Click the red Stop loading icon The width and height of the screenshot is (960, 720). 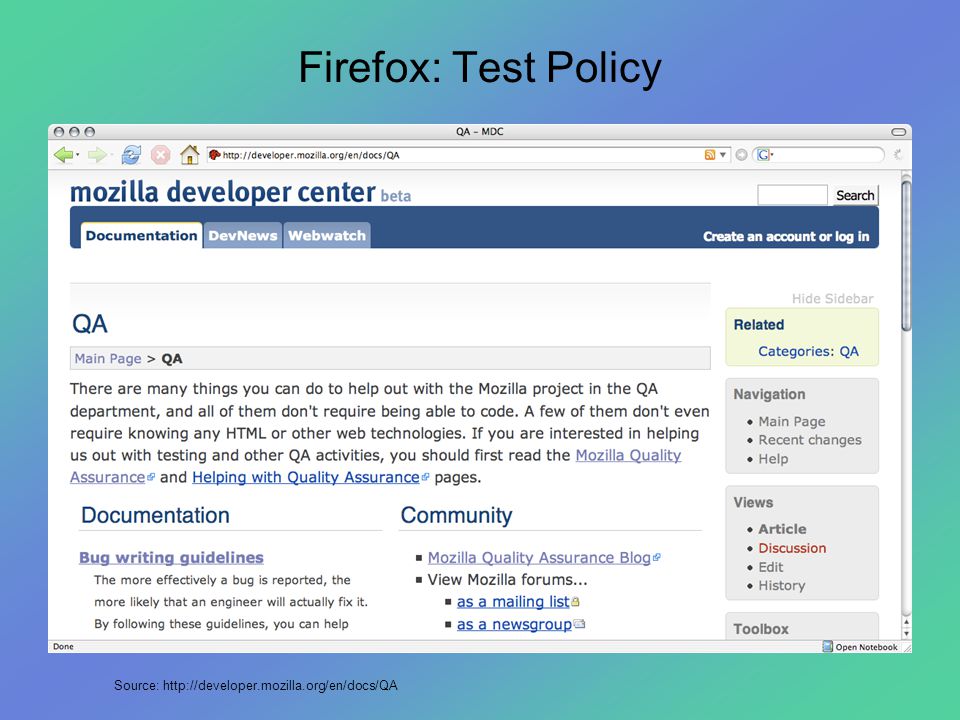coord(160,155)
